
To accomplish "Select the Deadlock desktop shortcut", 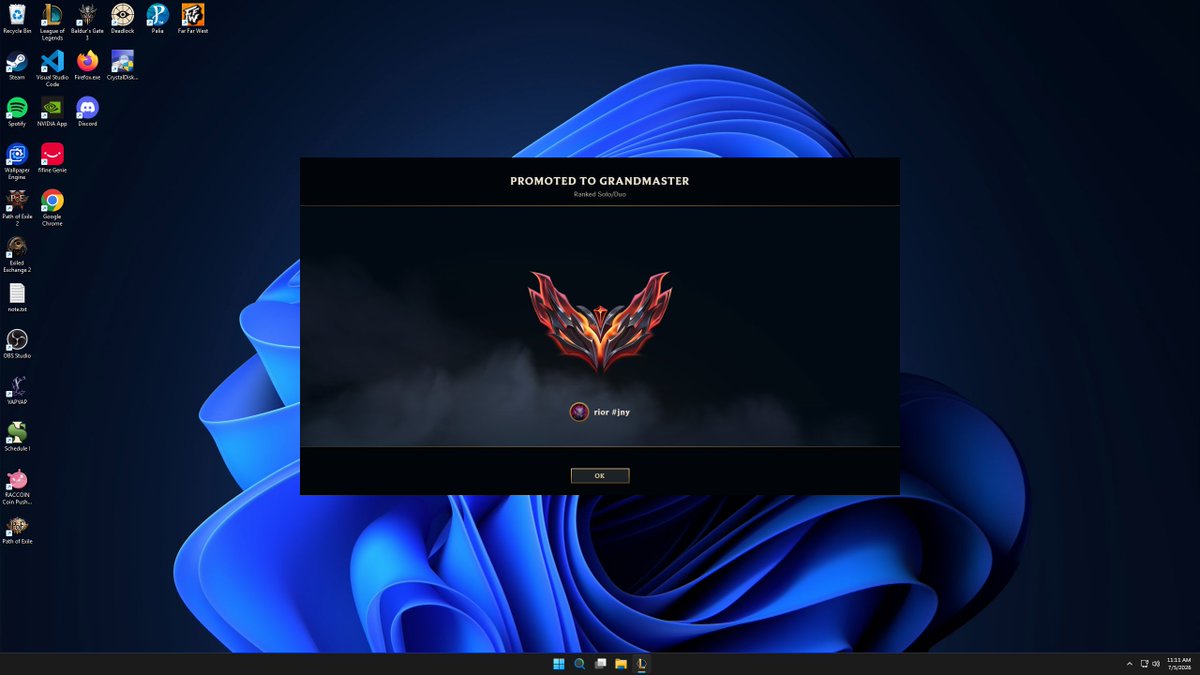I will click(x=122, y=19).
